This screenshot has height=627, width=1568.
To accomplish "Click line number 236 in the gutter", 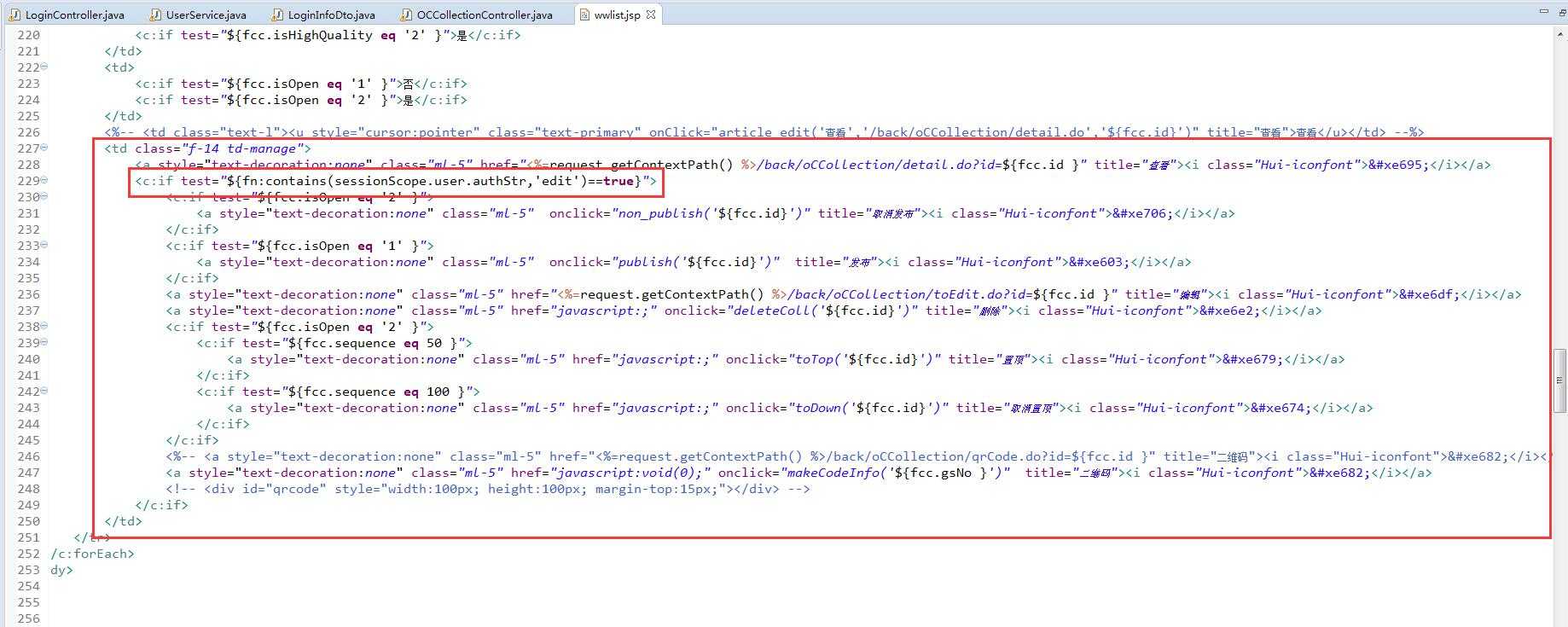I will [28, 294].
